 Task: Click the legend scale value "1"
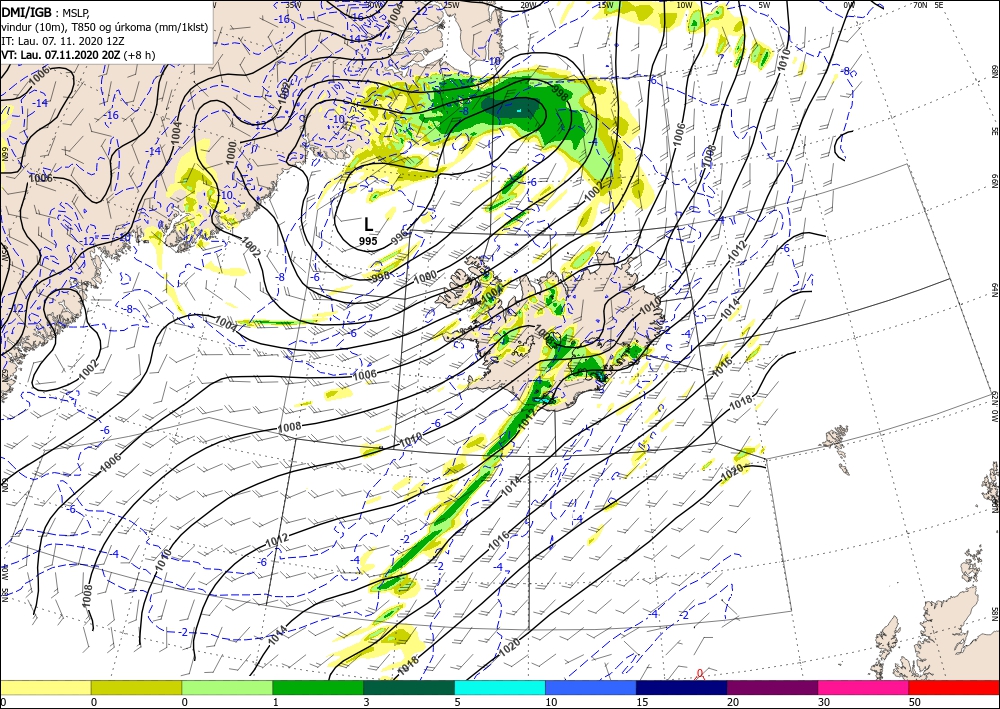pos(275,702)
